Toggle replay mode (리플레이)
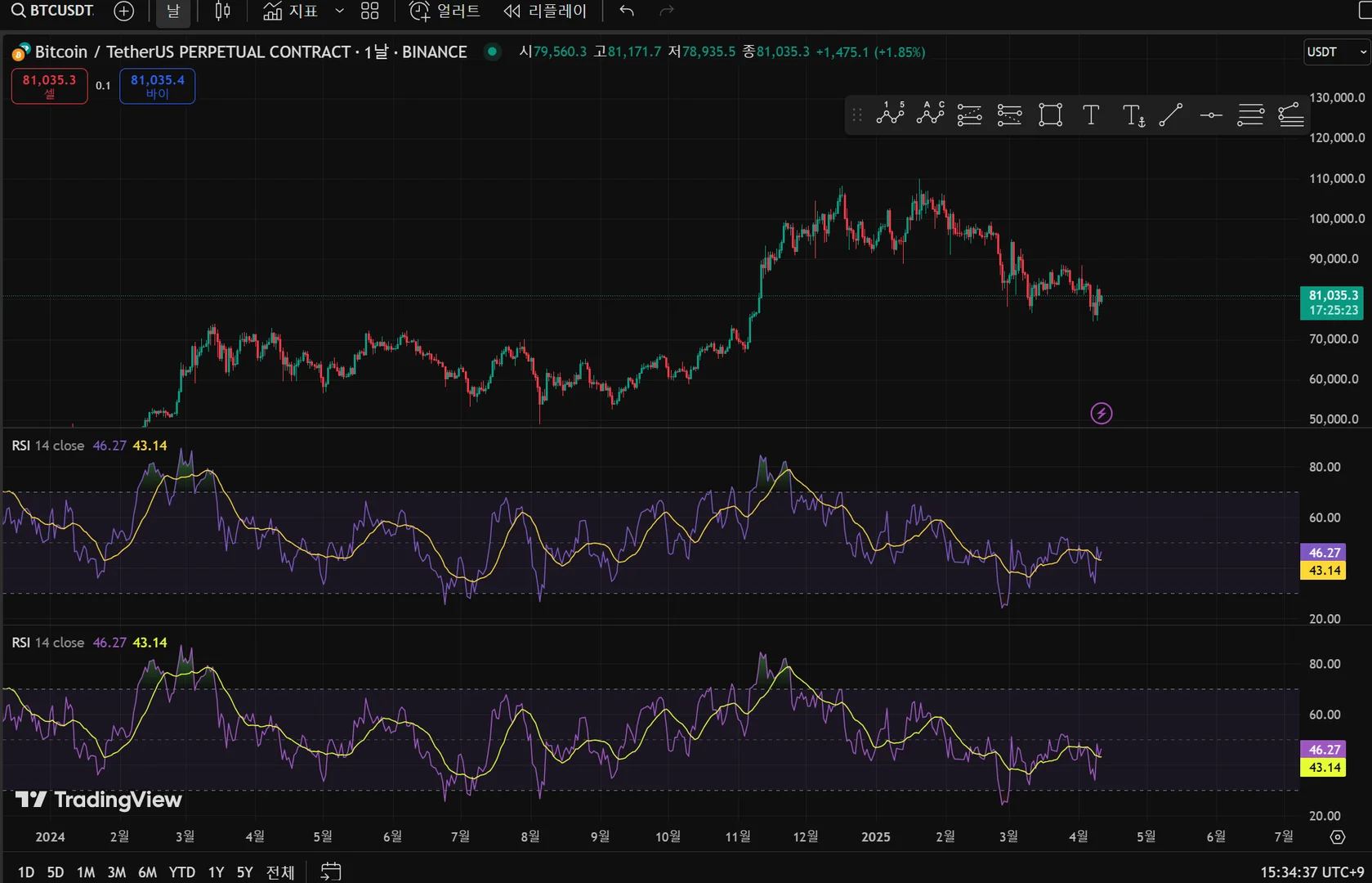Screen dimensions: 1372x883 click(546, 11)
